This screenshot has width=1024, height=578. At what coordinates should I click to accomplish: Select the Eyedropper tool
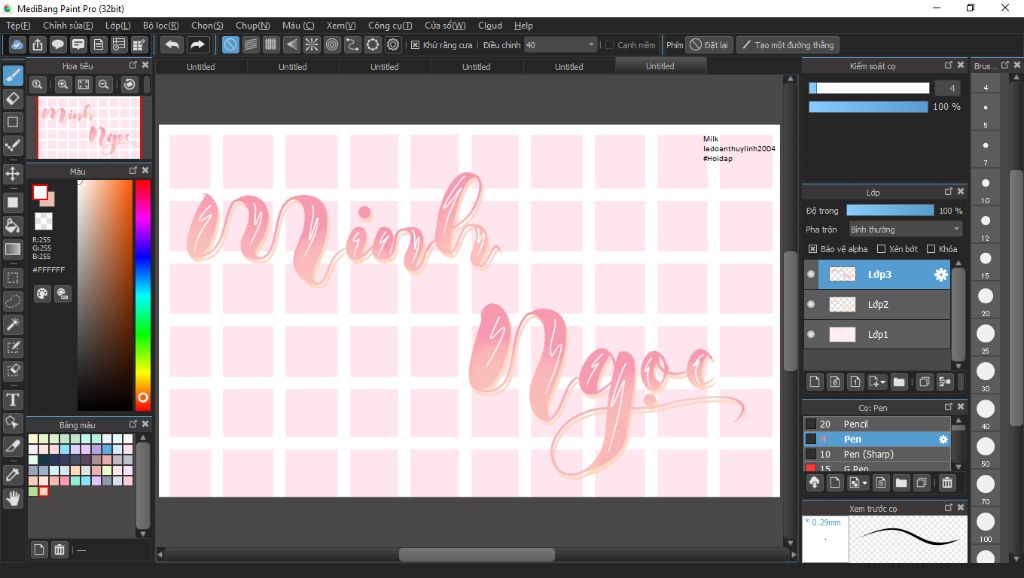(x=13, y=474)
